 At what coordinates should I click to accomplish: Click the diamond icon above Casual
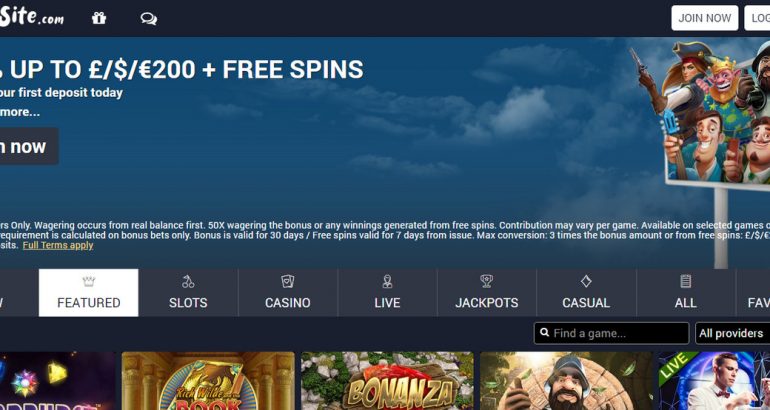coord(586,281)
